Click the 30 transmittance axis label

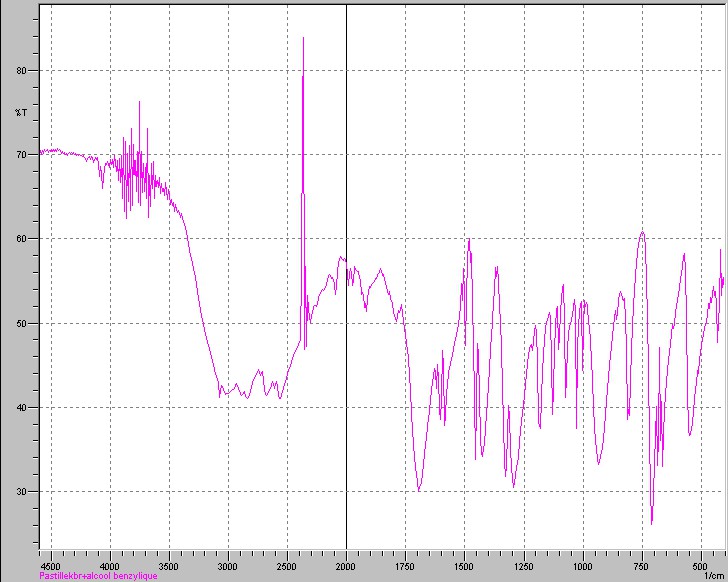[x=22, y=491]
